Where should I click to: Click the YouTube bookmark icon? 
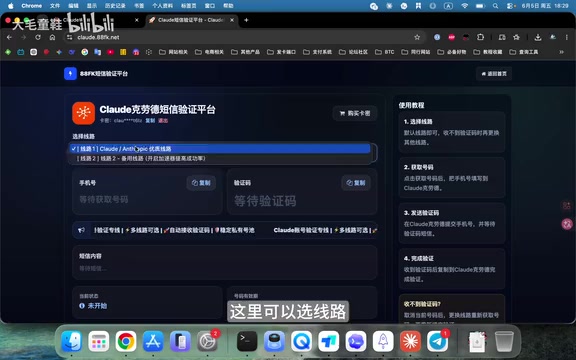(110, 52)
